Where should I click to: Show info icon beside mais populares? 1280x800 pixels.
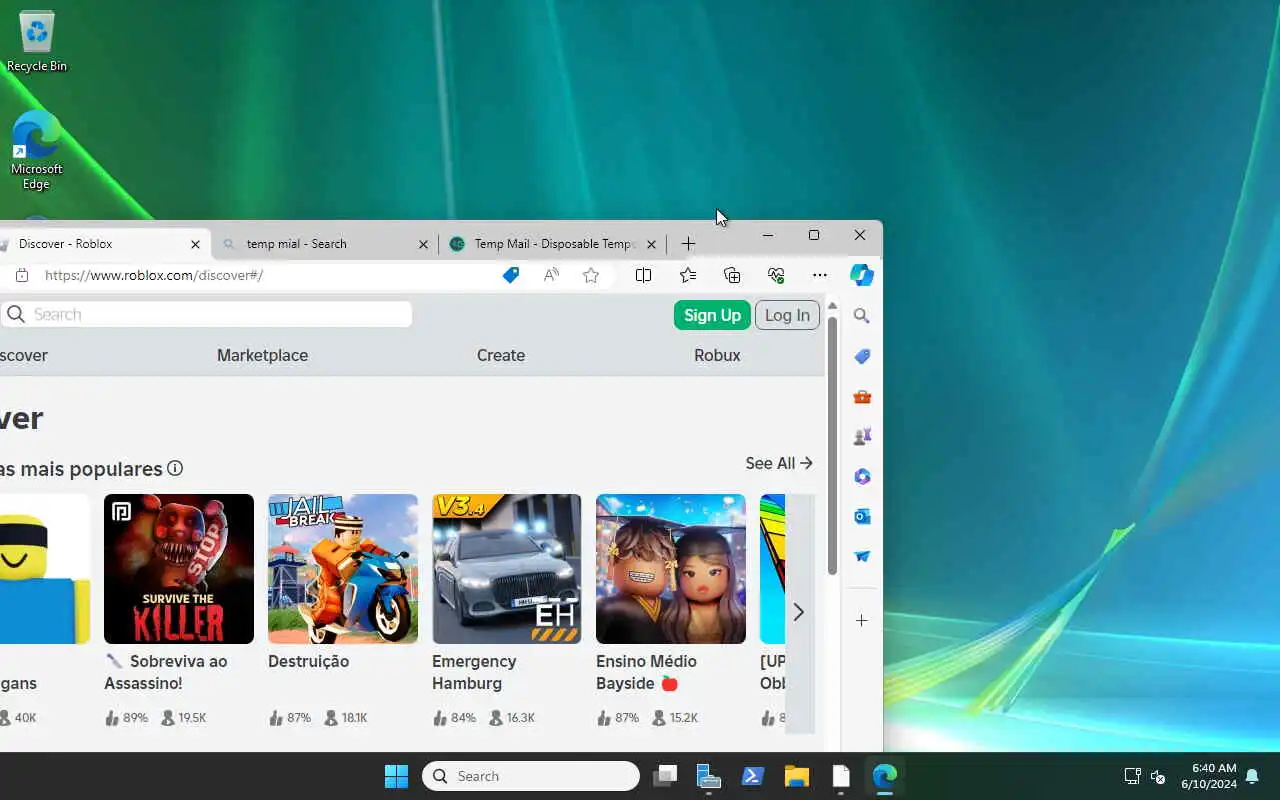pos(175,468)
